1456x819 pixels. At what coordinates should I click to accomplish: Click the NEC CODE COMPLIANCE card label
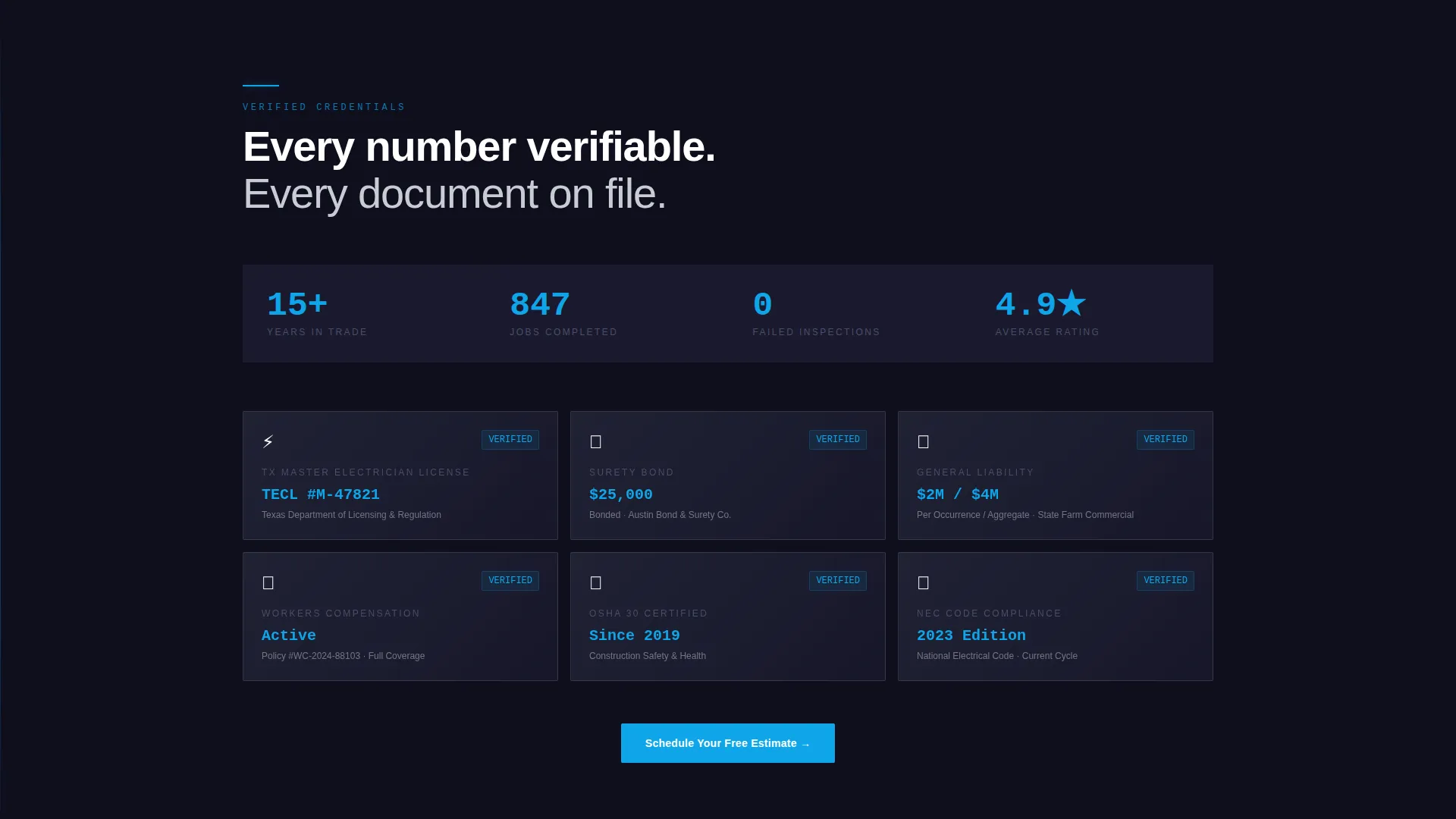989,613
